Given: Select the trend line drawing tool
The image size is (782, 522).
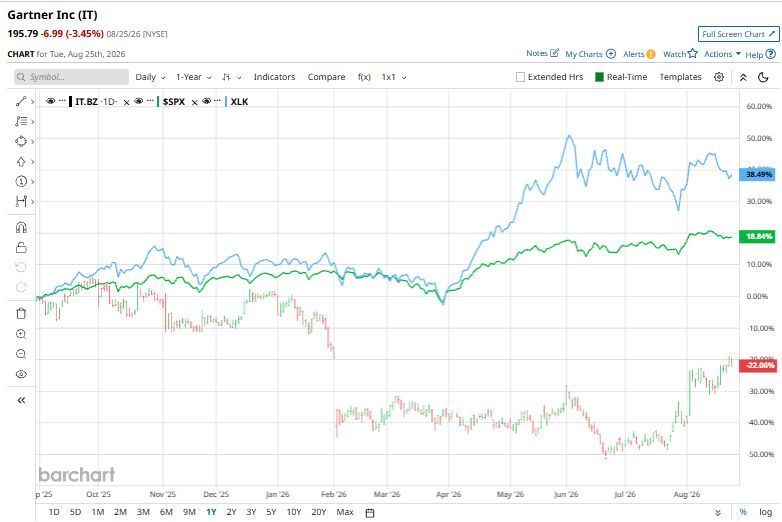Looking at the screenshot, I should (x=20, y=101).
